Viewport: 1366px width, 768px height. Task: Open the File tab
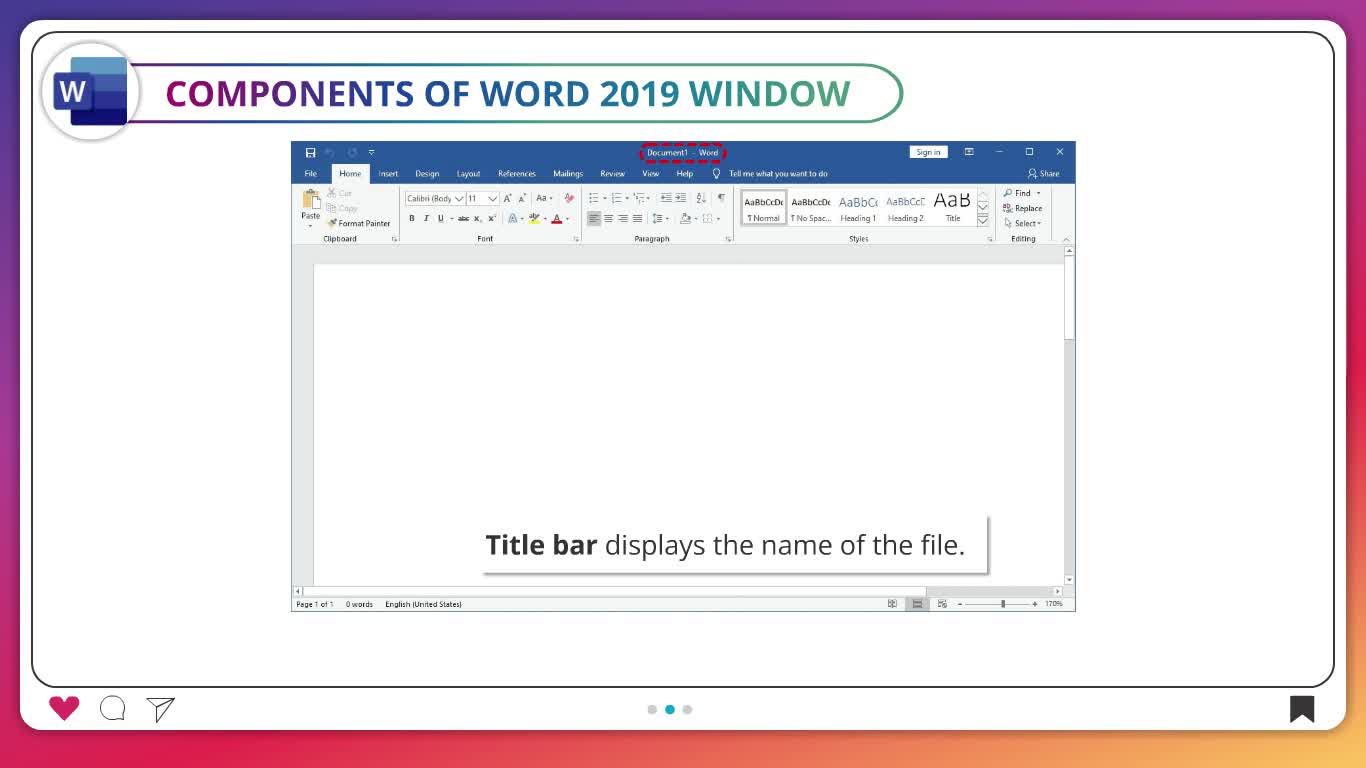tap(311, 174)
